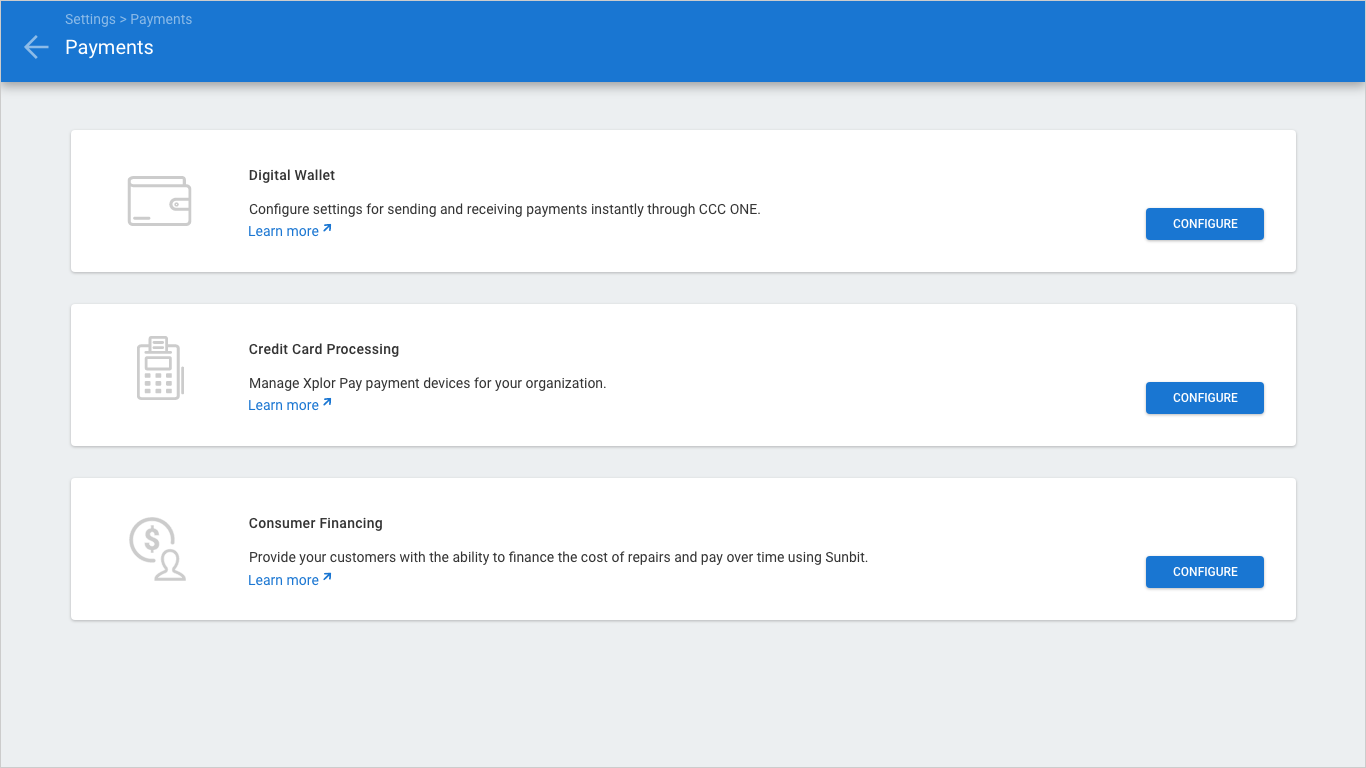Viewport: 1366px width, 768px height.
Task: Follow Learn more link for Credit Card Processing
Action: [283, 405]
